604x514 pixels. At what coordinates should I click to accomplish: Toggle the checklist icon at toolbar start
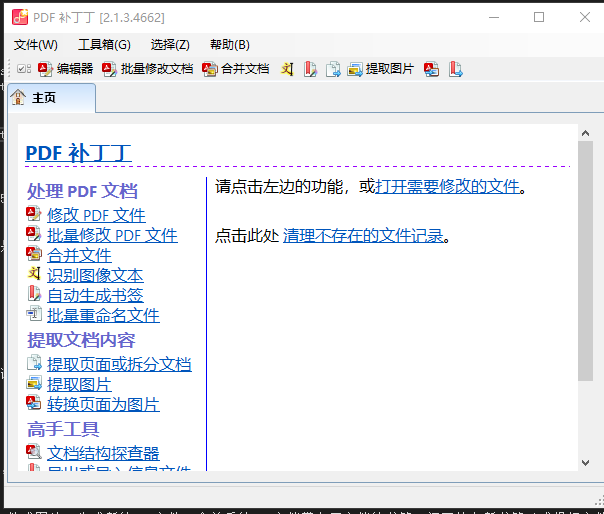(x=23, y=69)
